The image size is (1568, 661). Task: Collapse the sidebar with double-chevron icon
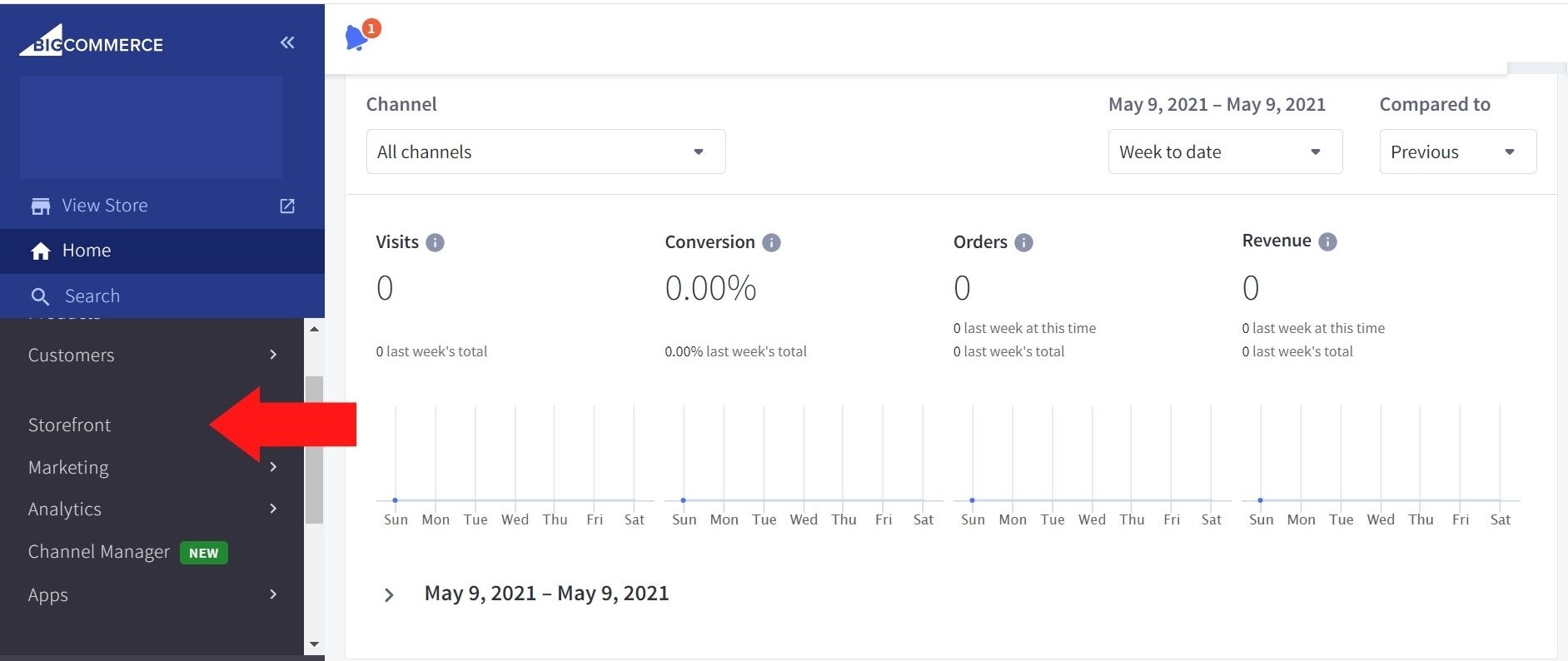click(x=287, y=42)
